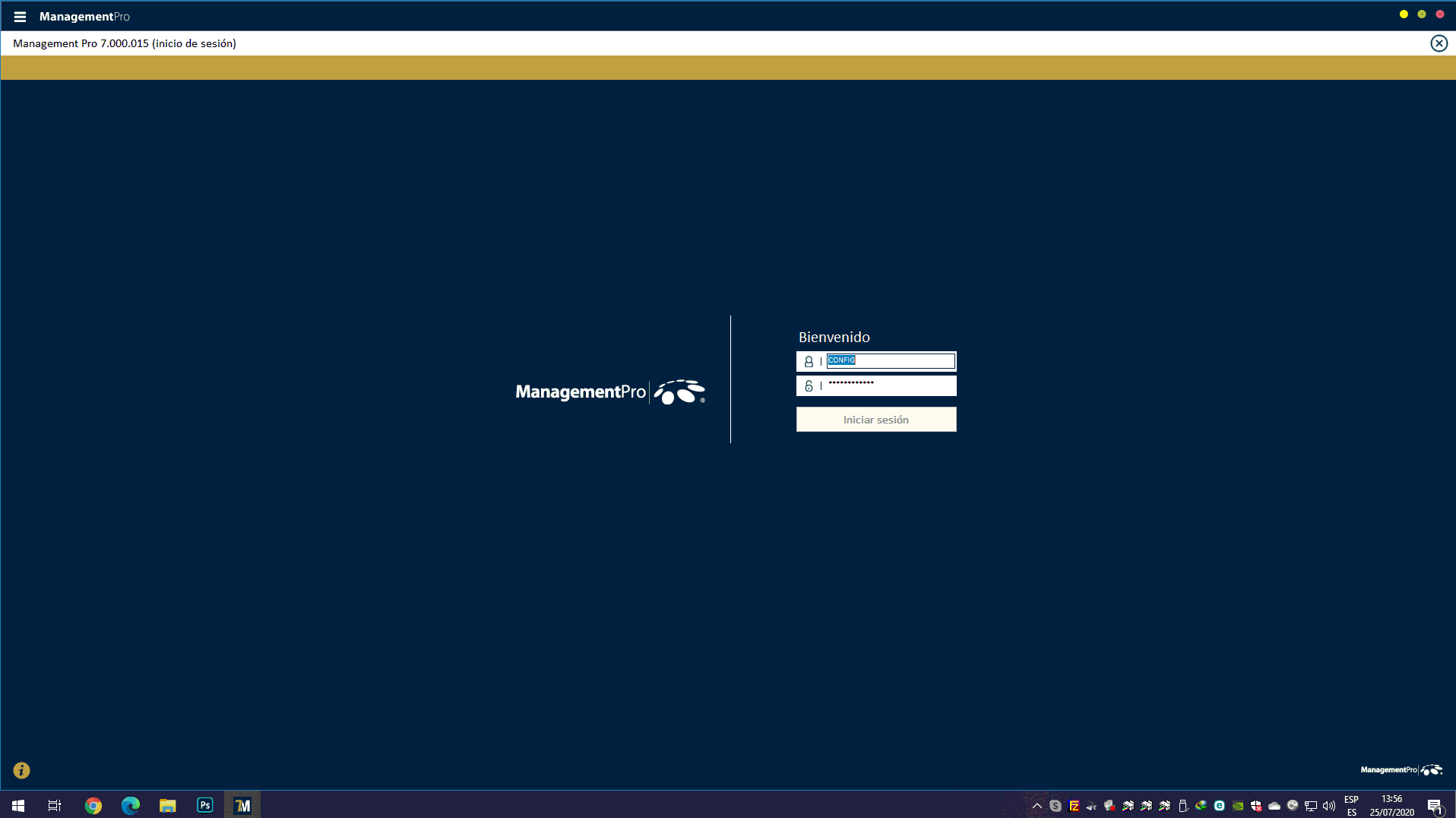The image size is (1456, 818).
Task: Click the central ManagementPro logo
Action: pyautogui.click(x=609, y=392)
